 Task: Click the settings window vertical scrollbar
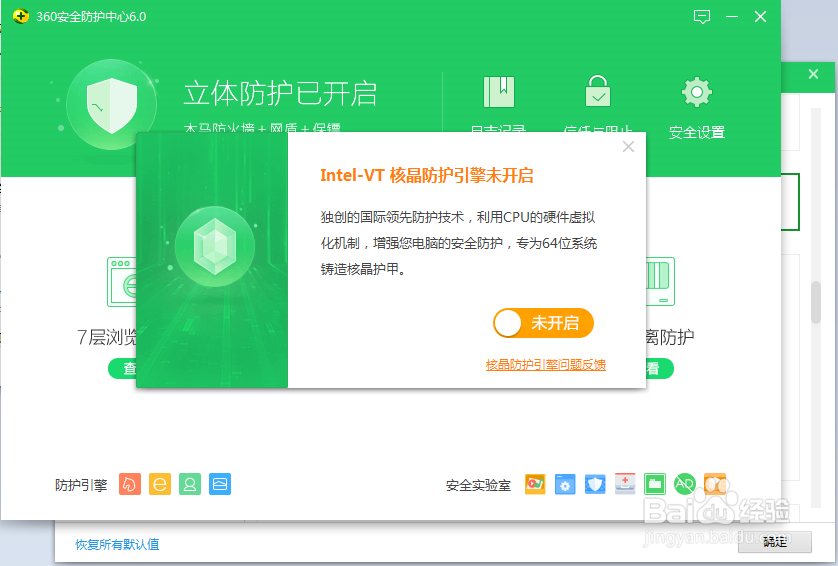[x=816, y=303]
